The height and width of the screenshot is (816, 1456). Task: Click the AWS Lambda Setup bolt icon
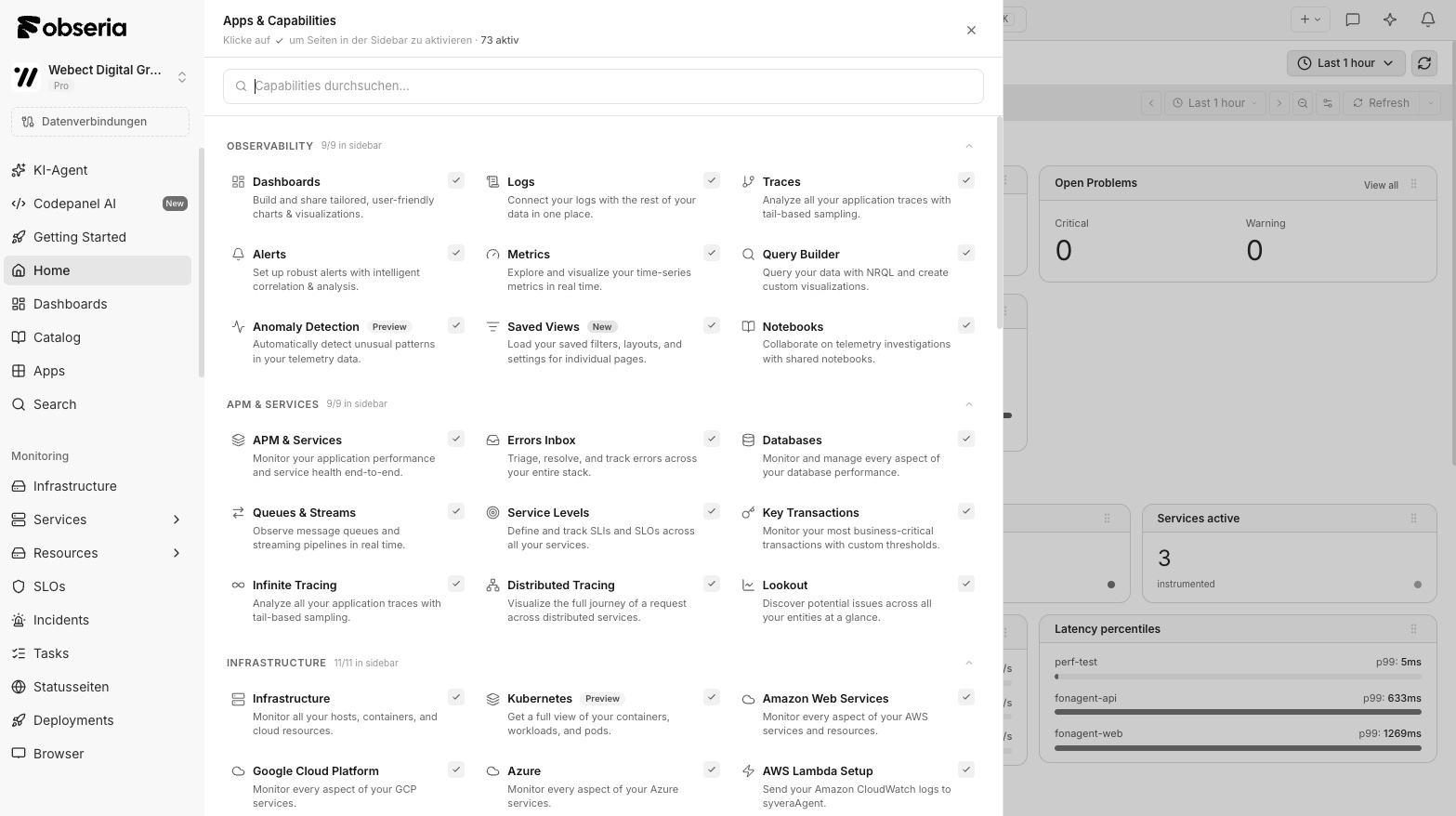(748, 771)
